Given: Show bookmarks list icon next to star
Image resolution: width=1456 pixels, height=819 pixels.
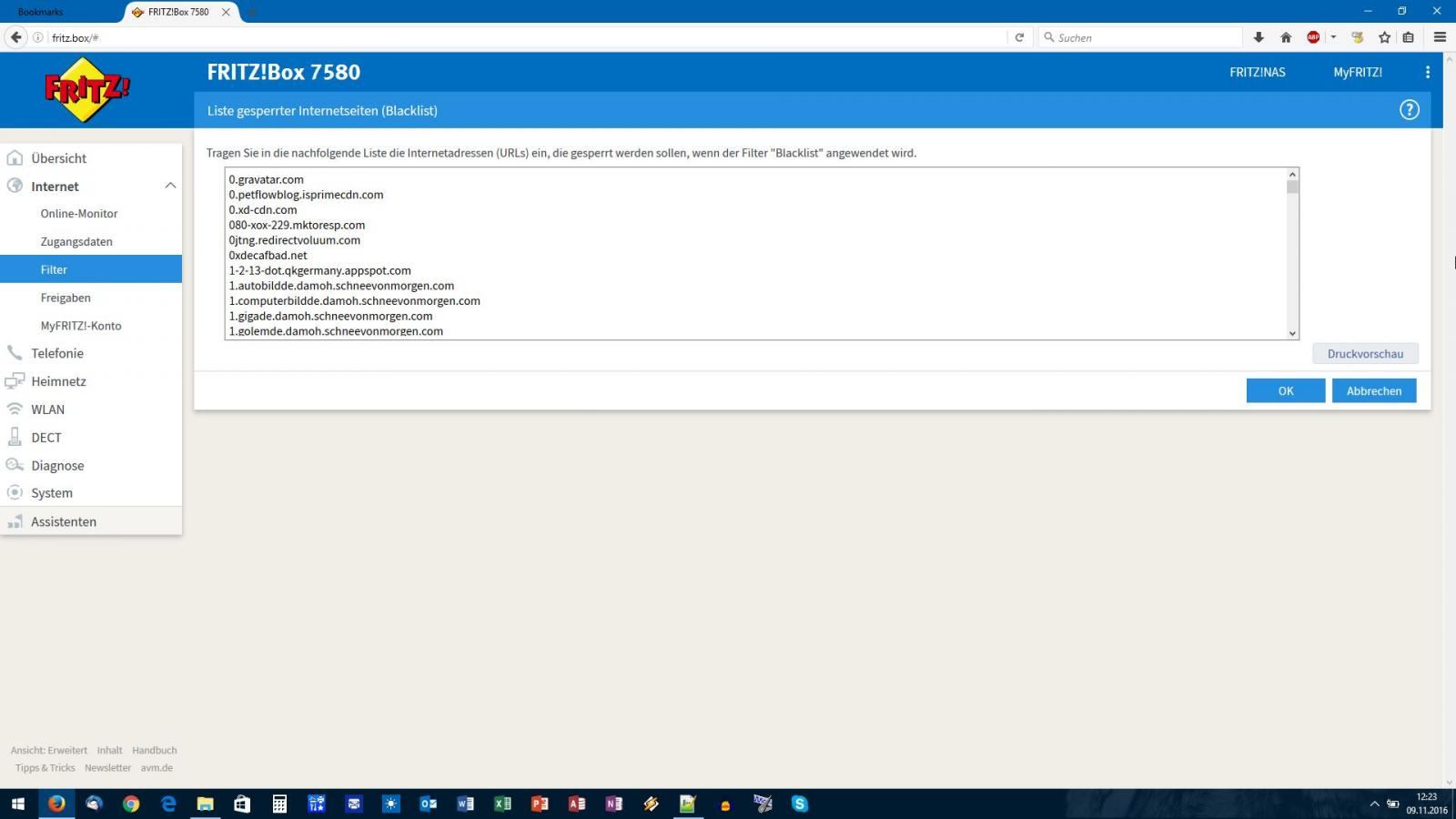Looking at the screenshot, I should click(1409, 37).
